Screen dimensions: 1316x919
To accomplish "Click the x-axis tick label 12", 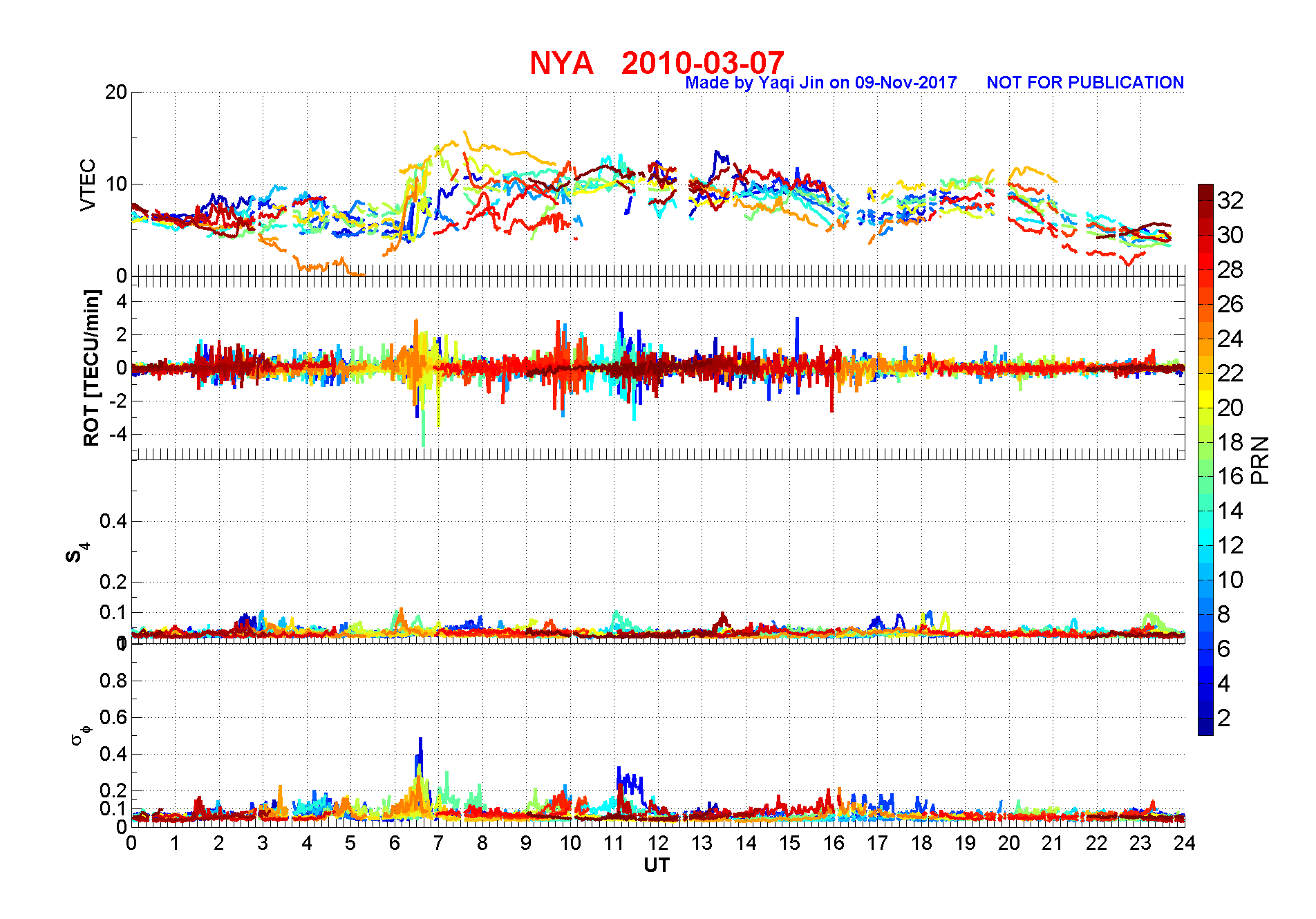I will tap(658, 843).
